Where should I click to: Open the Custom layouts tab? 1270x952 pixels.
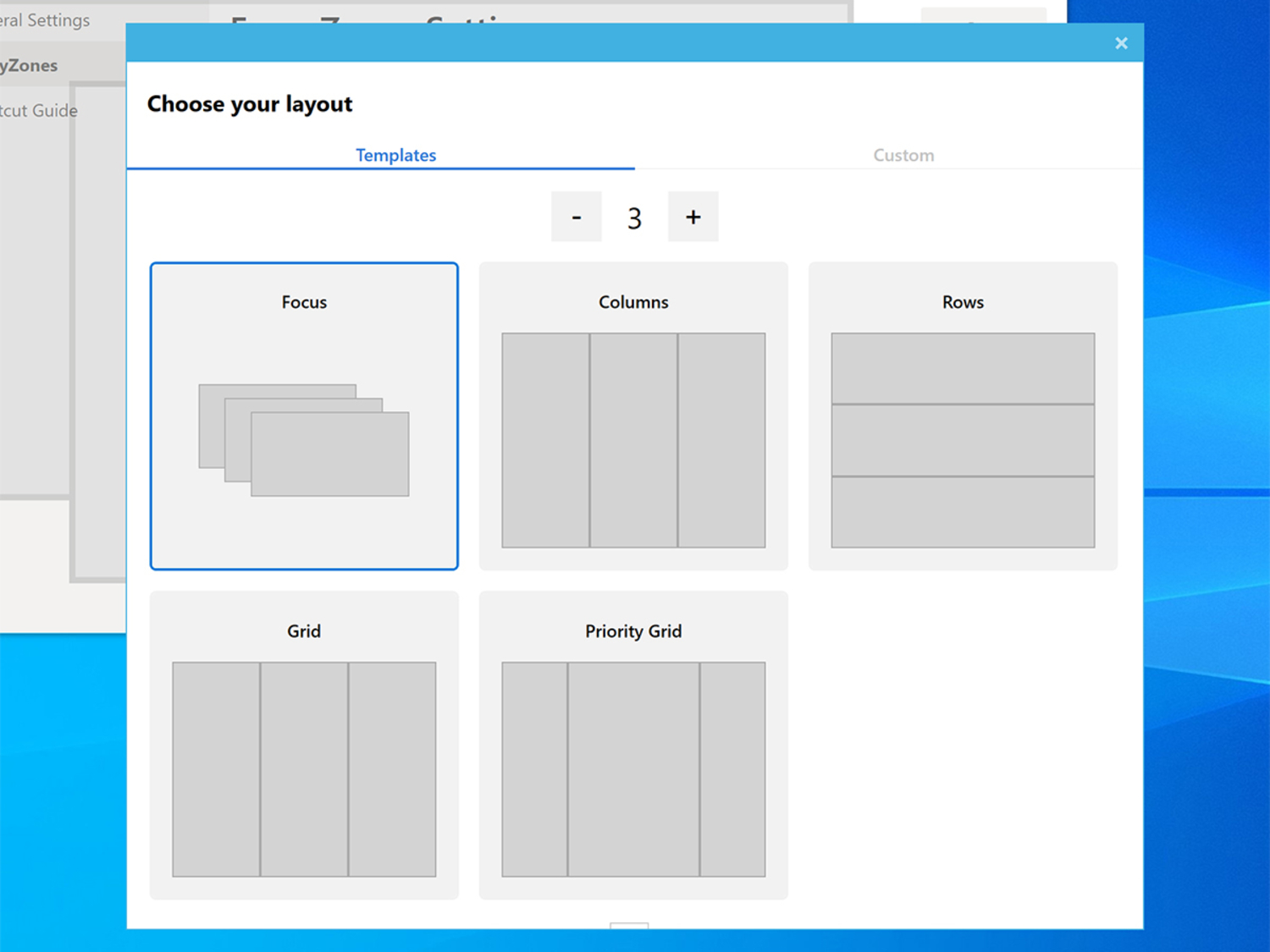click(903, 155)
